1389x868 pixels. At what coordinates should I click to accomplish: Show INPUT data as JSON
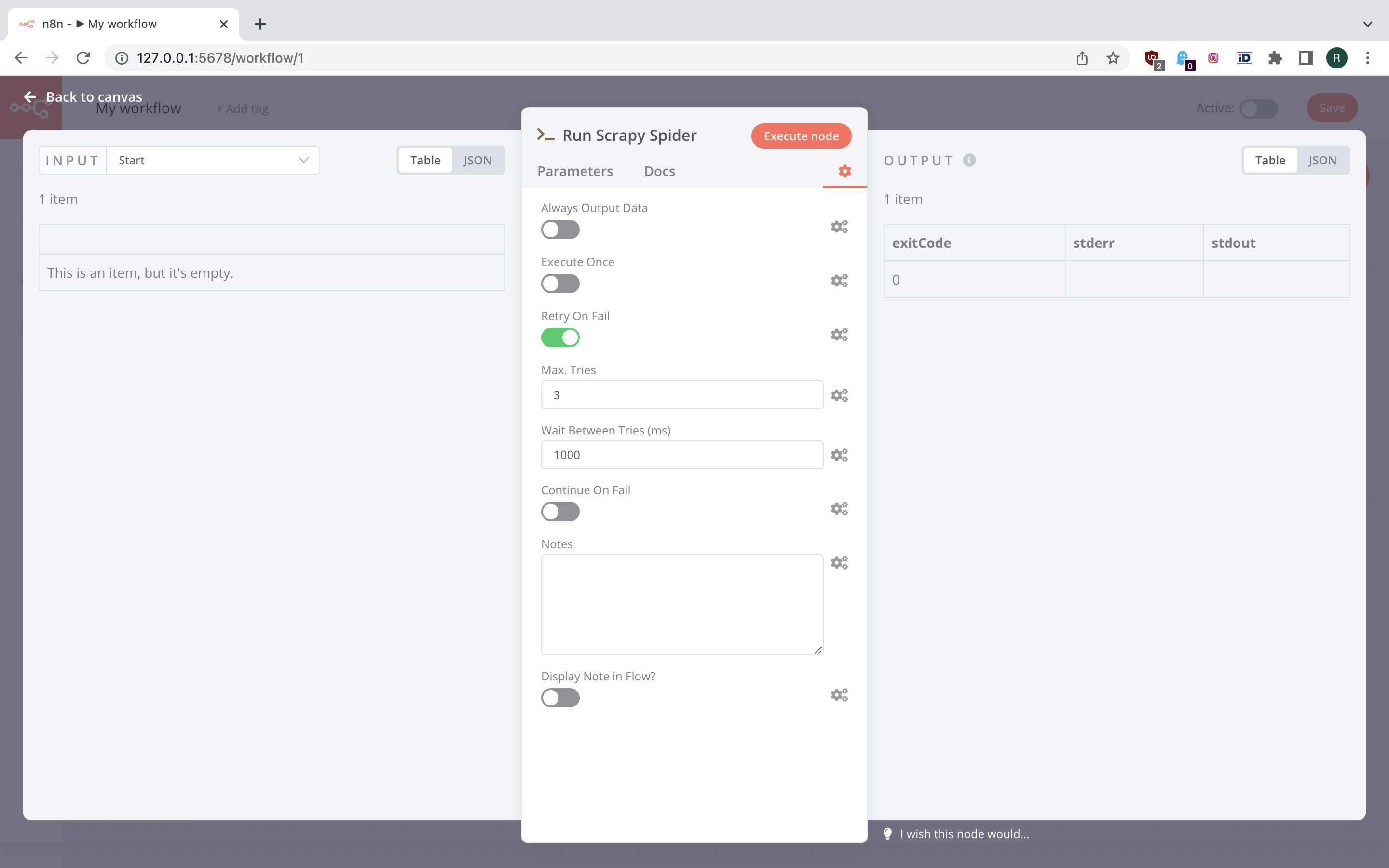point(477,160)
